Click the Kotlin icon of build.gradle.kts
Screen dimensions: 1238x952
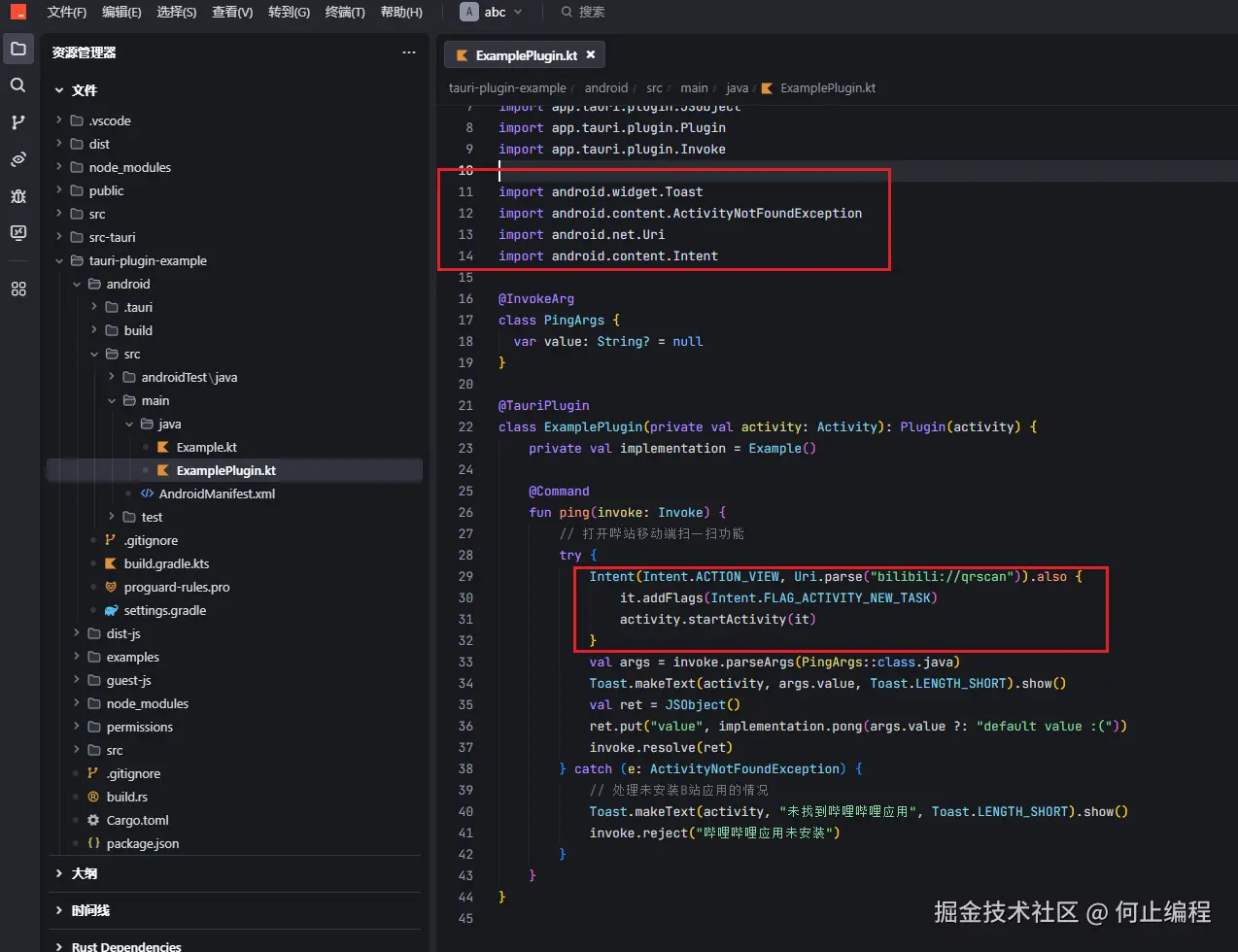pyautogui.click(x=111, y=563)
